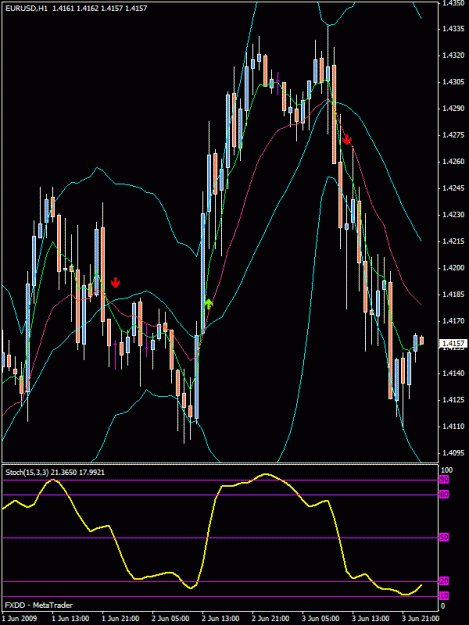Select the EURUSD,H1 chart title text
469x625 pixels.
click(x=26, y=8)
